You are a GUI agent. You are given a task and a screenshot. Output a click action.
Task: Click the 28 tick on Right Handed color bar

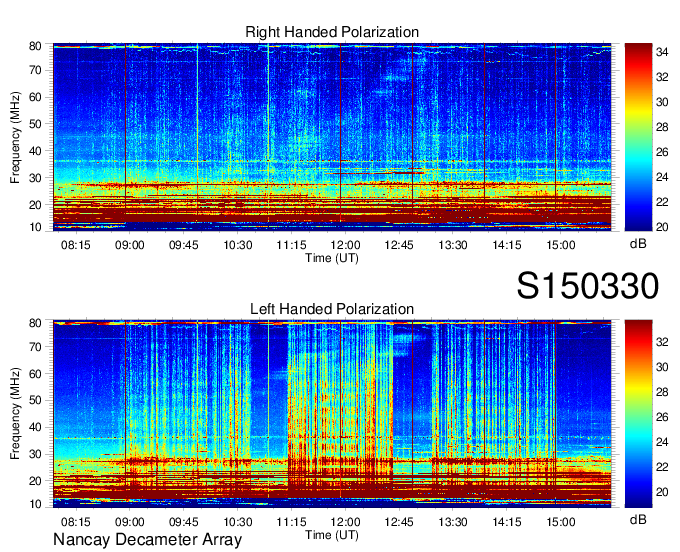click(x=662, y=127)
